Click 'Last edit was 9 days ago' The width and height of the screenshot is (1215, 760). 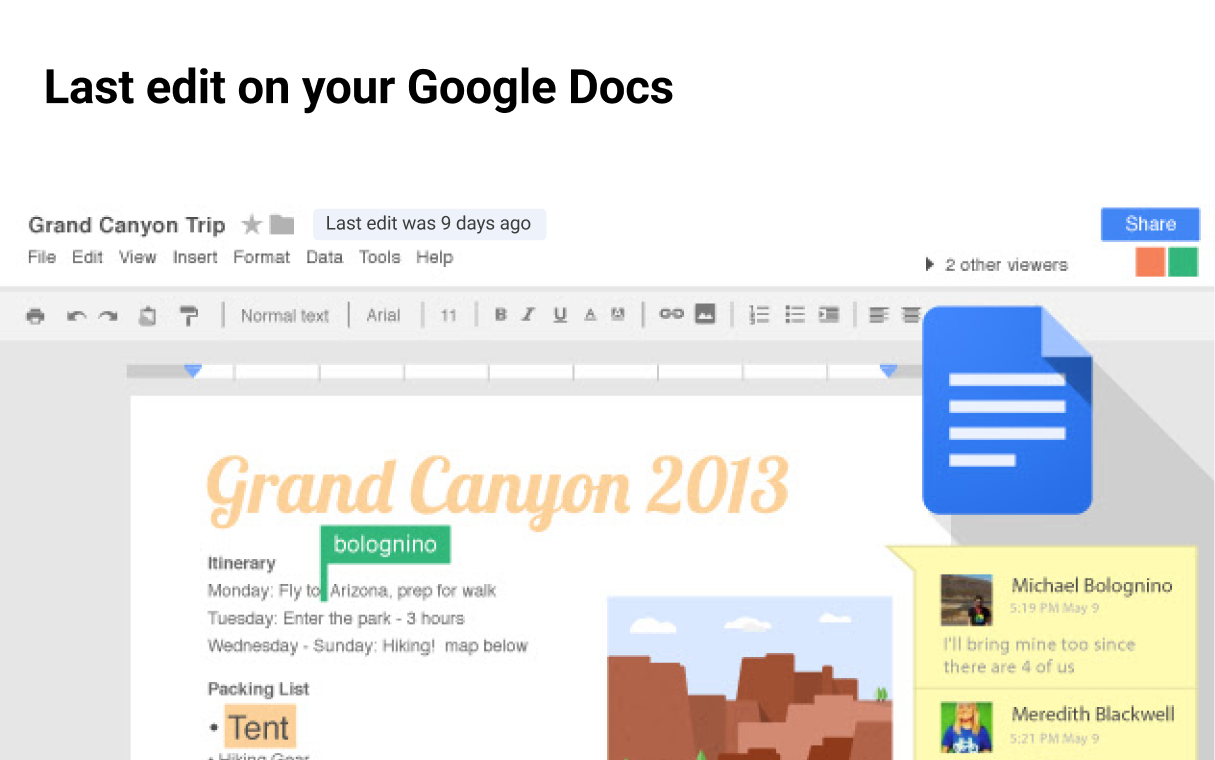(429, 224)
